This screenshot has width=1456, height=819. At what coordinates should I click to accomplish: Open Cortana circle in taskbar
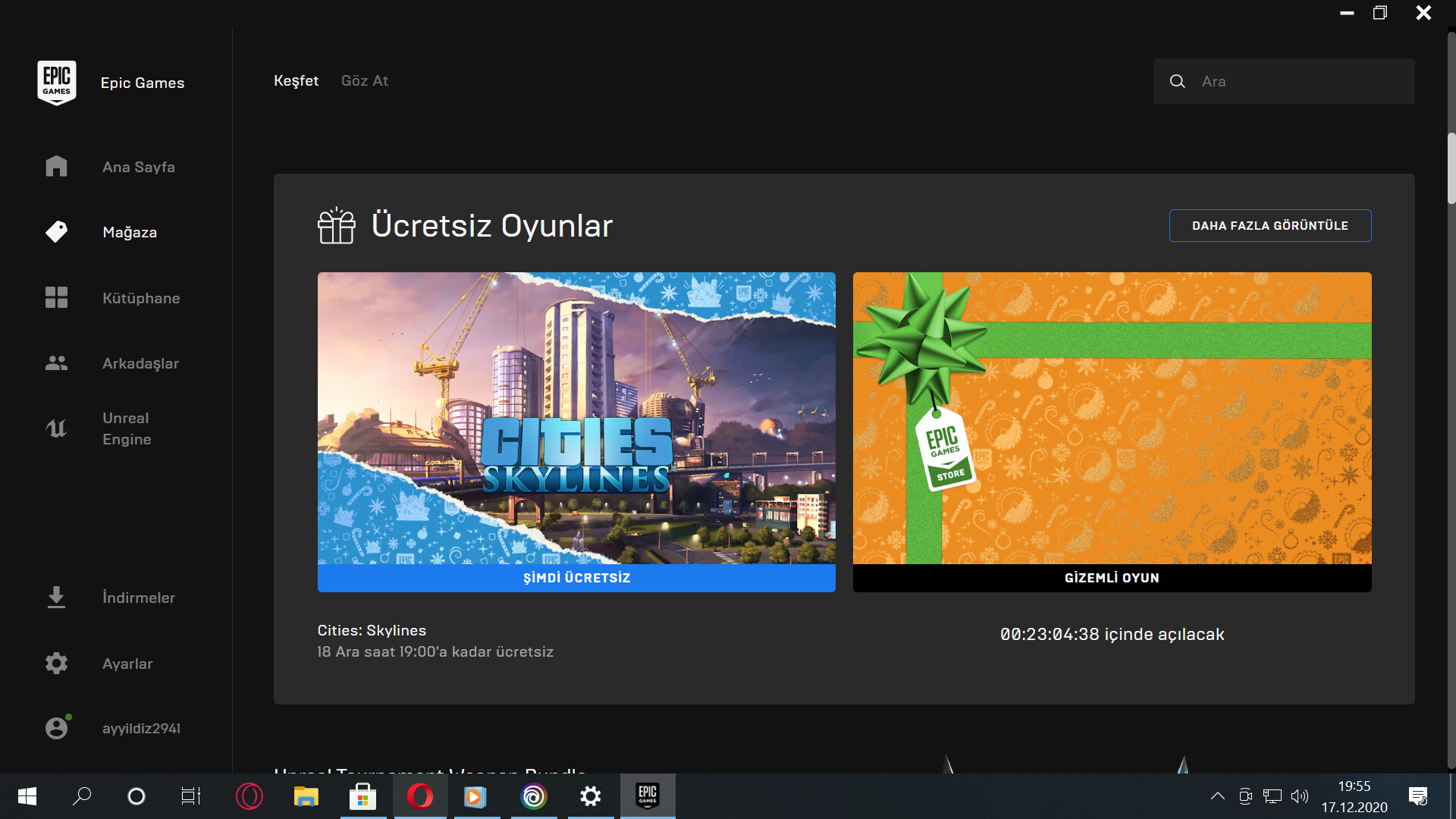(136, 796)
